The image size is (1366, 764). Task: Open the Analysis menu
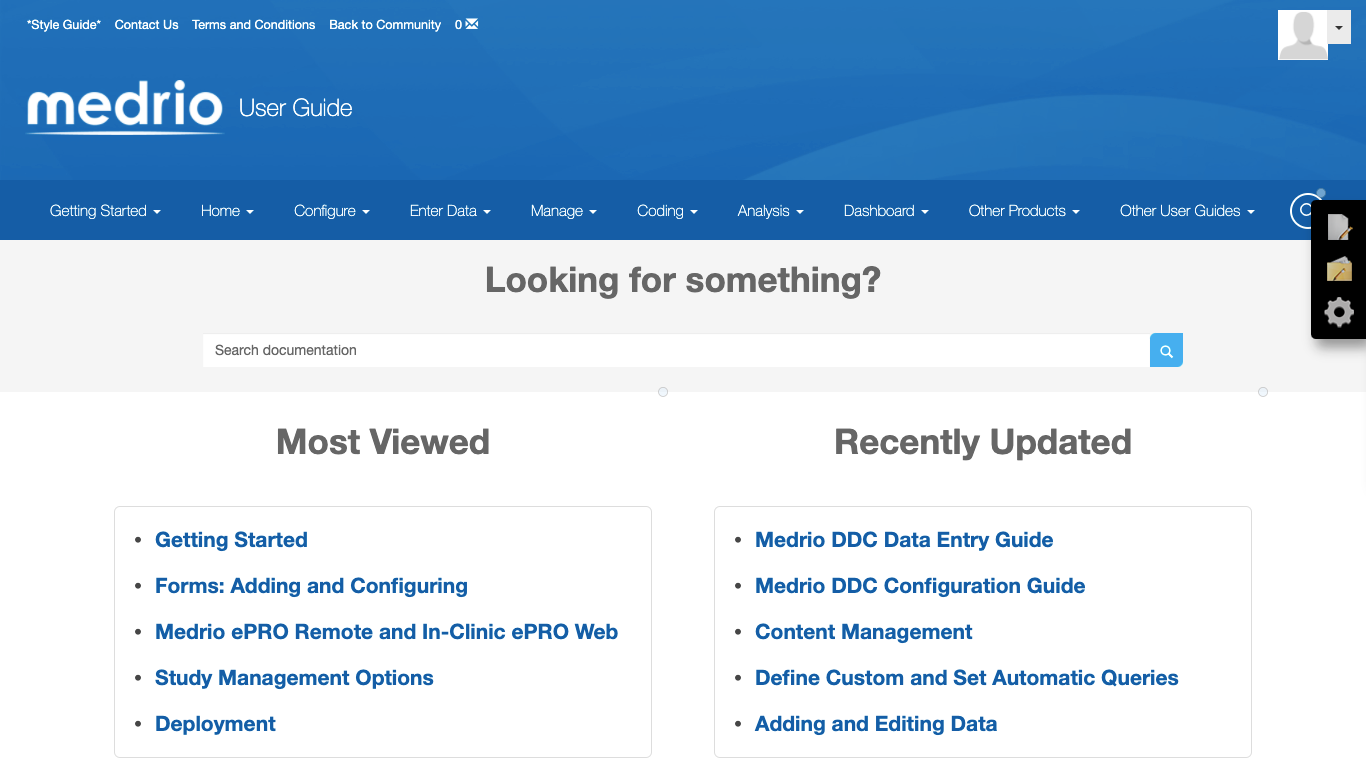tap(770, 211)
